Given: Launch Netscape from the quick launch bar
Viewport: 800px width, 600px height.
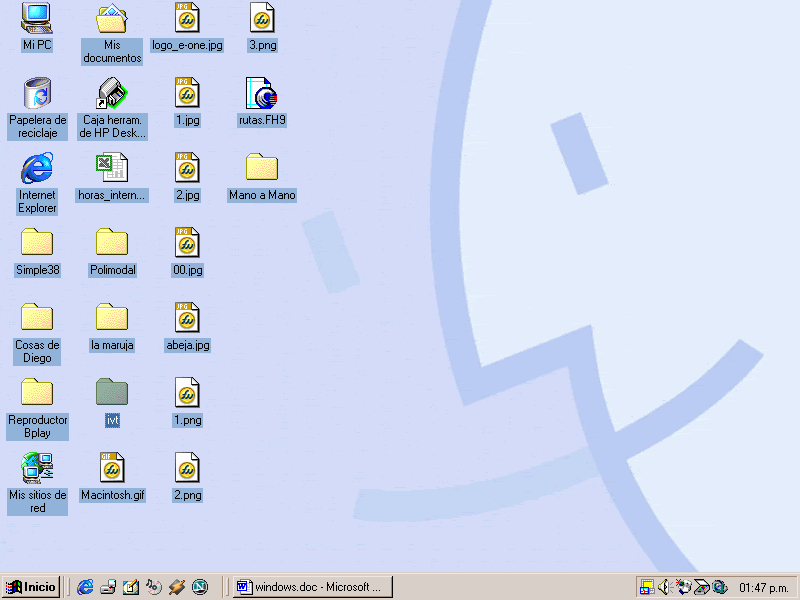Looking at the screenshot, I should [x=199, y=587].
